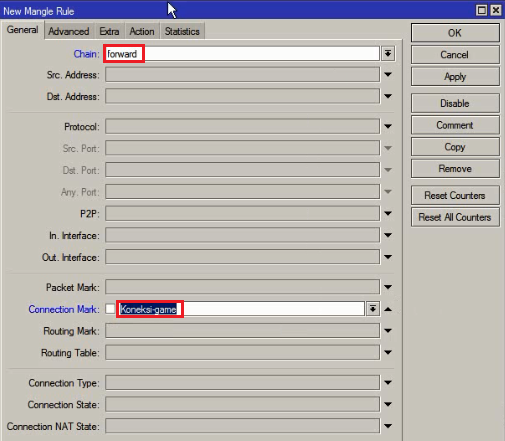Screen dimensions: 505x441
Task: Click the Apply button
Action: [455, 76]
